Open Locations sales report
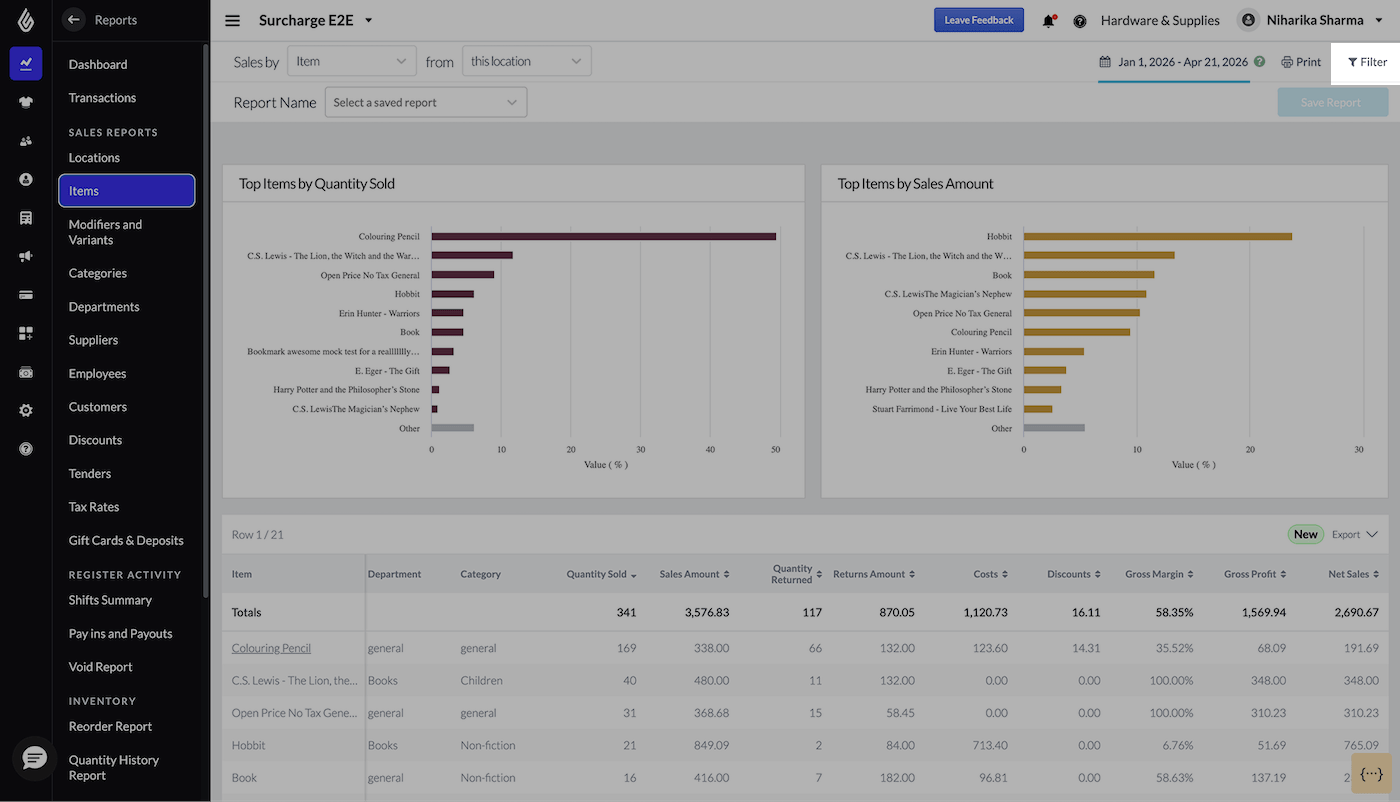The height and width of the screenshot is (802, 1400). tap(94, 158)
